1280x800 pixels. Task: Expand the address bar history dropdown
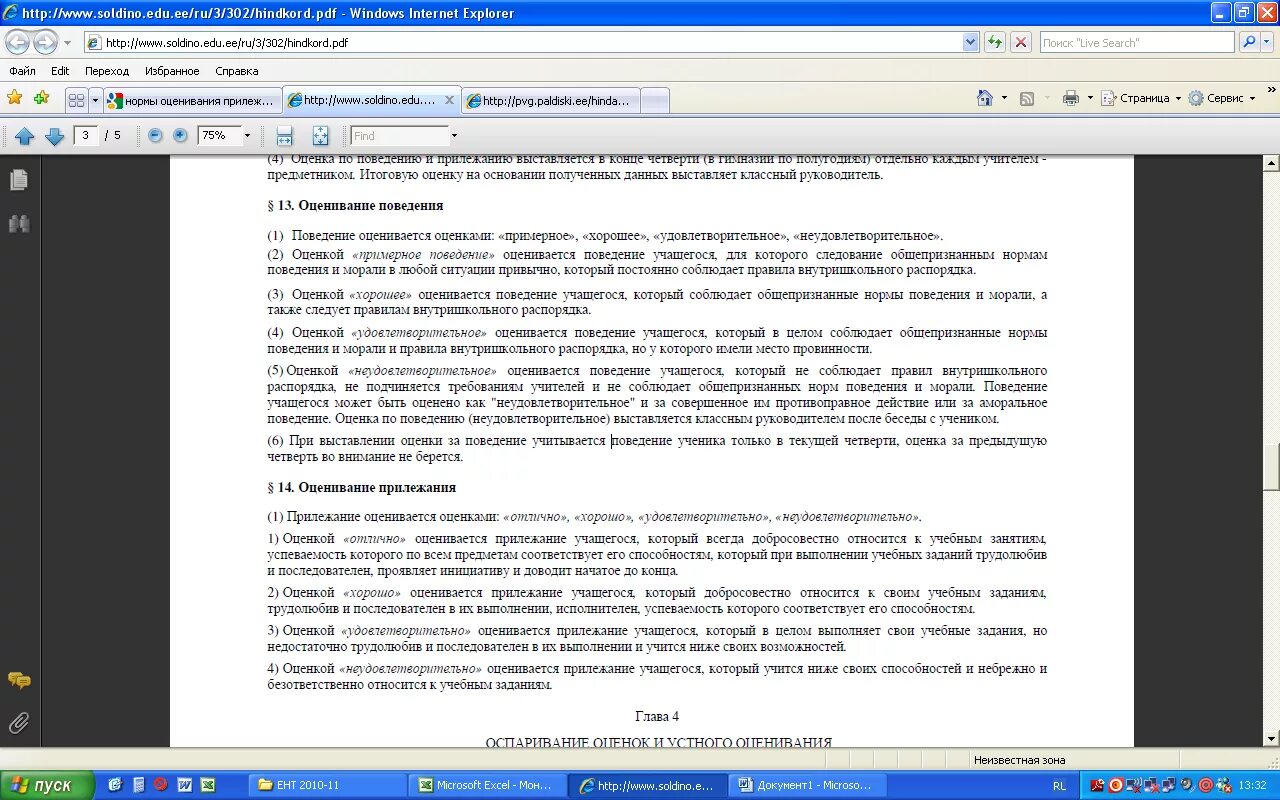[x=970, y=43]
